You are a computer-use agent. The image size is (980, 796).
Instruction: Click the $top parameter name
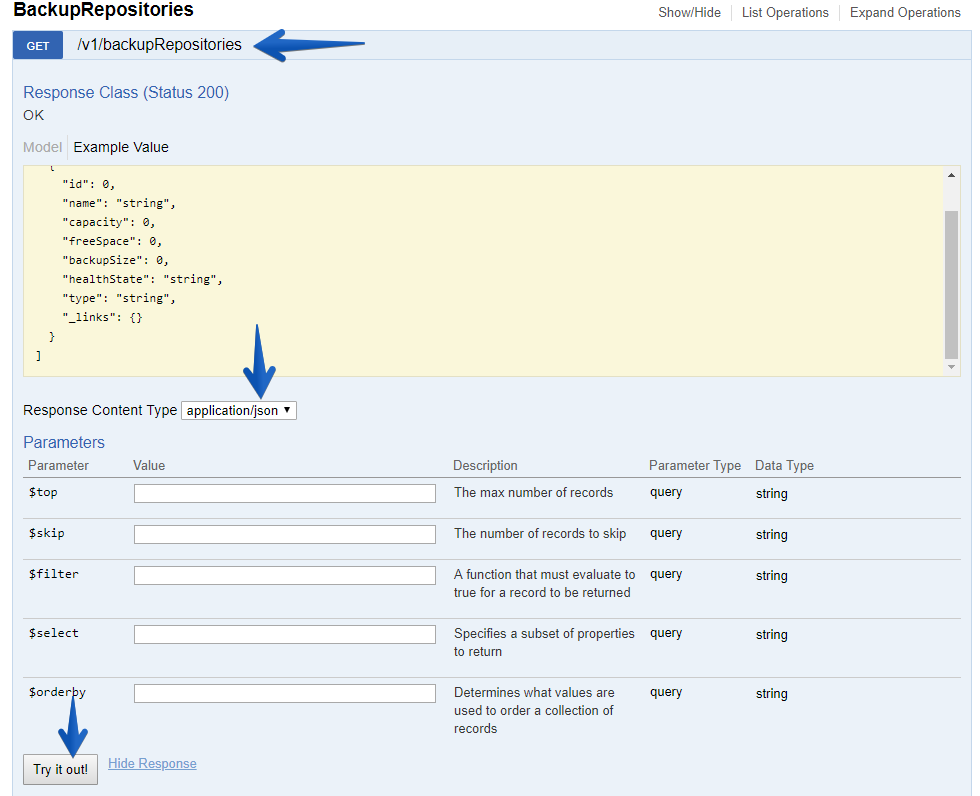coord(43,492)
